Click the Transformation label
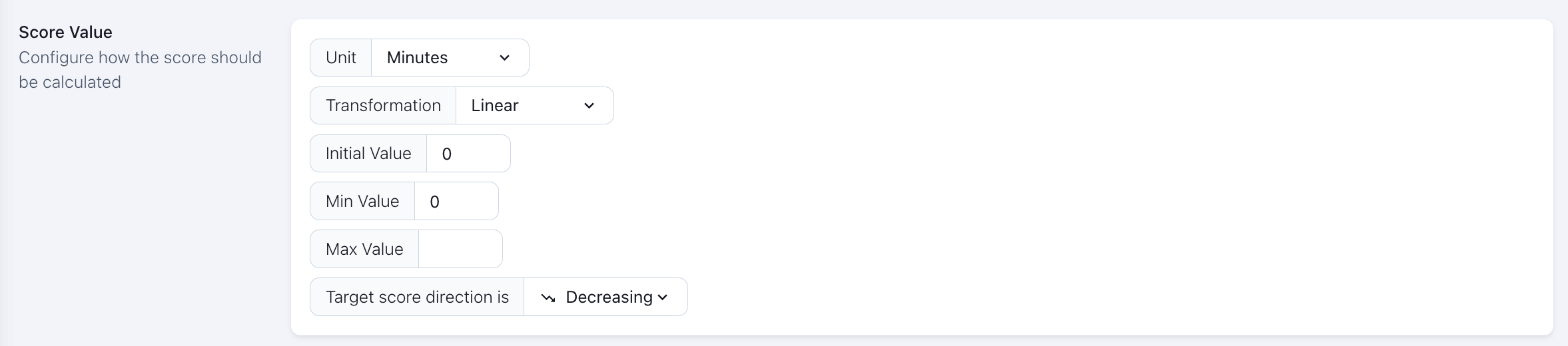Viewport: 1568px width, 346px height. [383, 106]
